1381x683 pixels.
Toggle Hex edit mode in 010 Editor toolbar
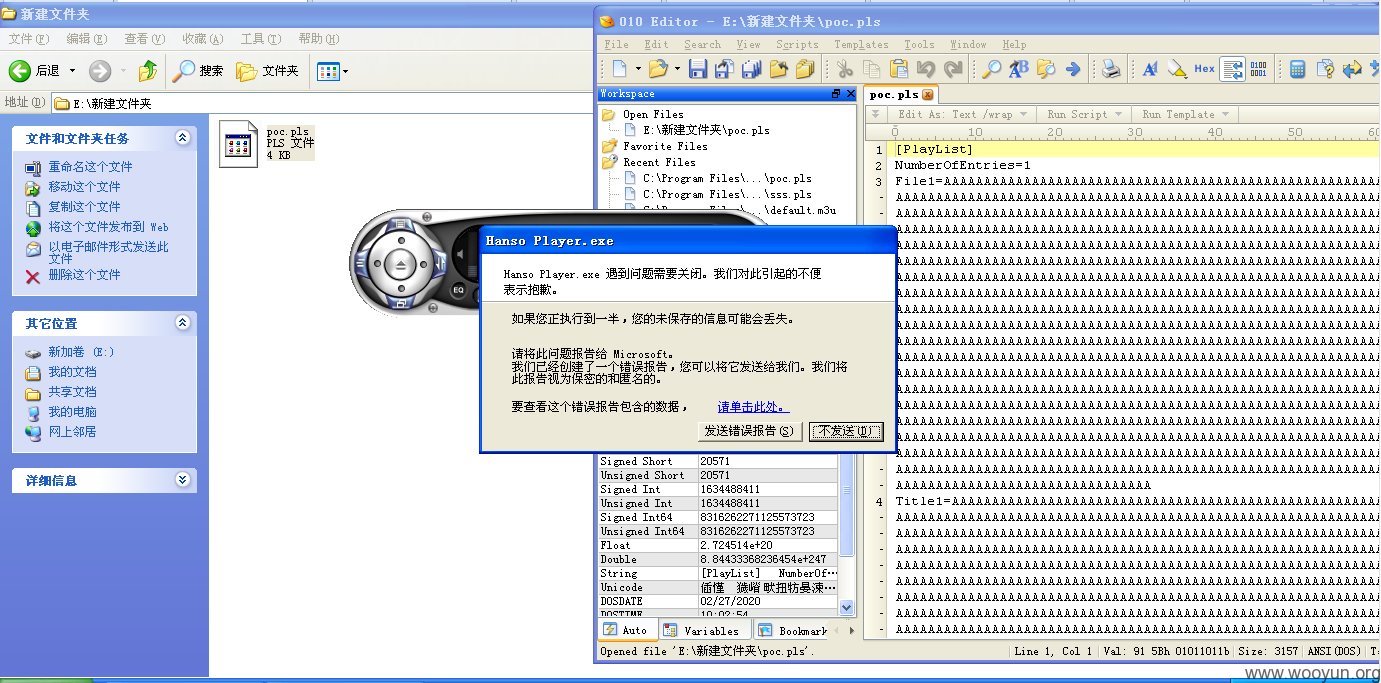pos(1204,69)
